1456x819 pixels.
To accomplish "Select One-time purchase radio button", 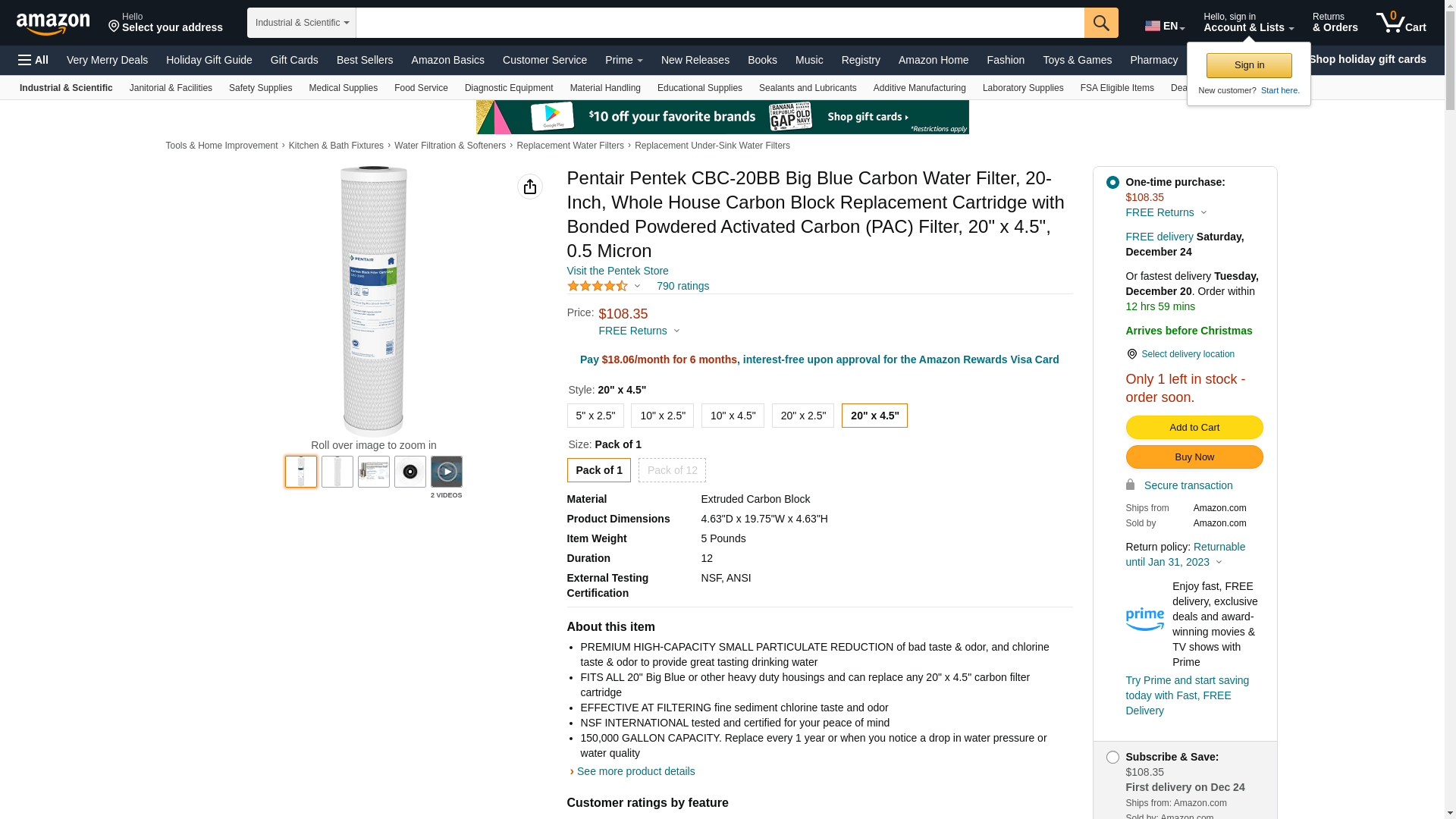I will pos(1112,182).
